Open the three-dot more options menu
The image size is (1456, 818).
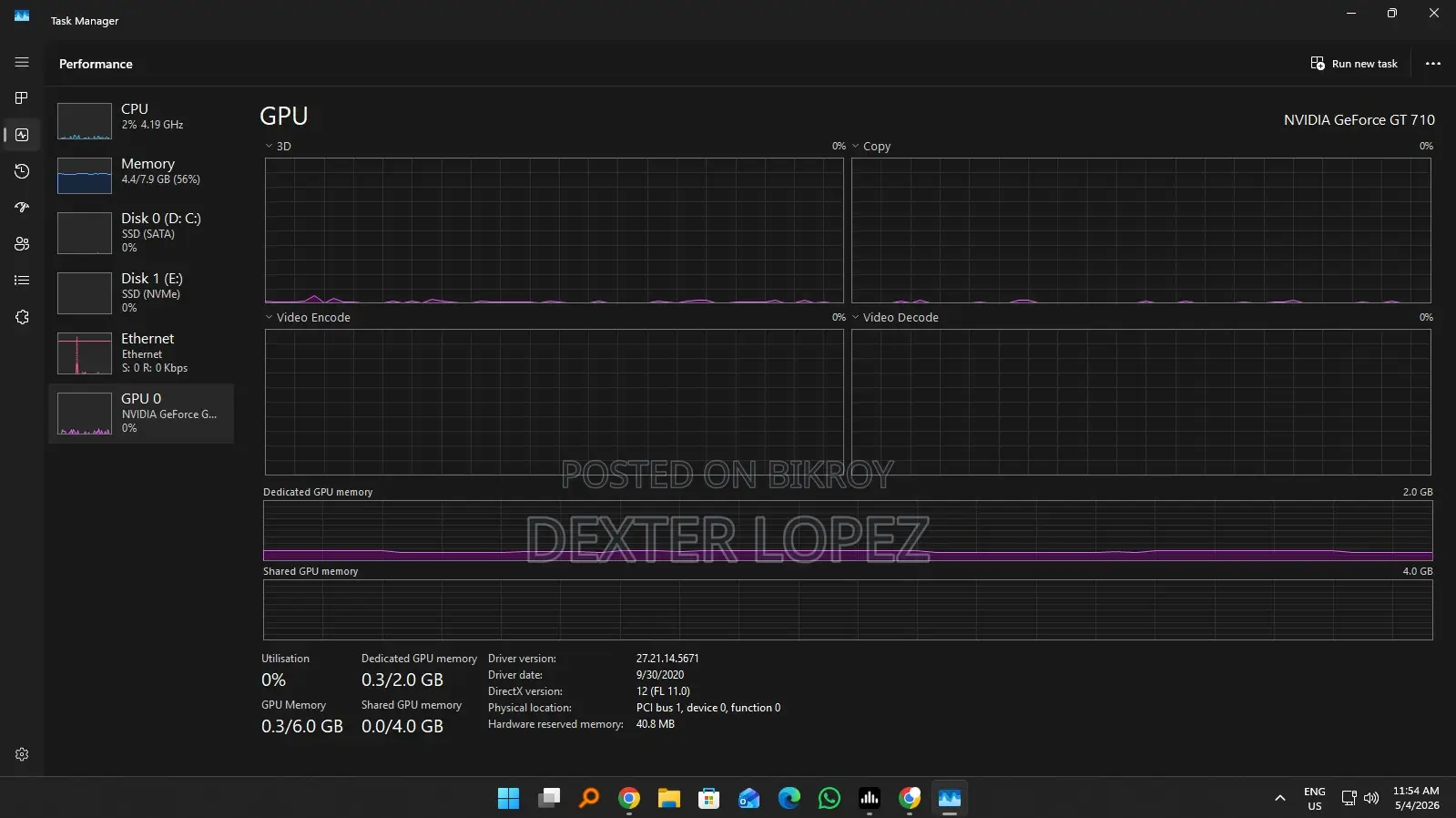pyautogui.click(x=1433, y=64)
